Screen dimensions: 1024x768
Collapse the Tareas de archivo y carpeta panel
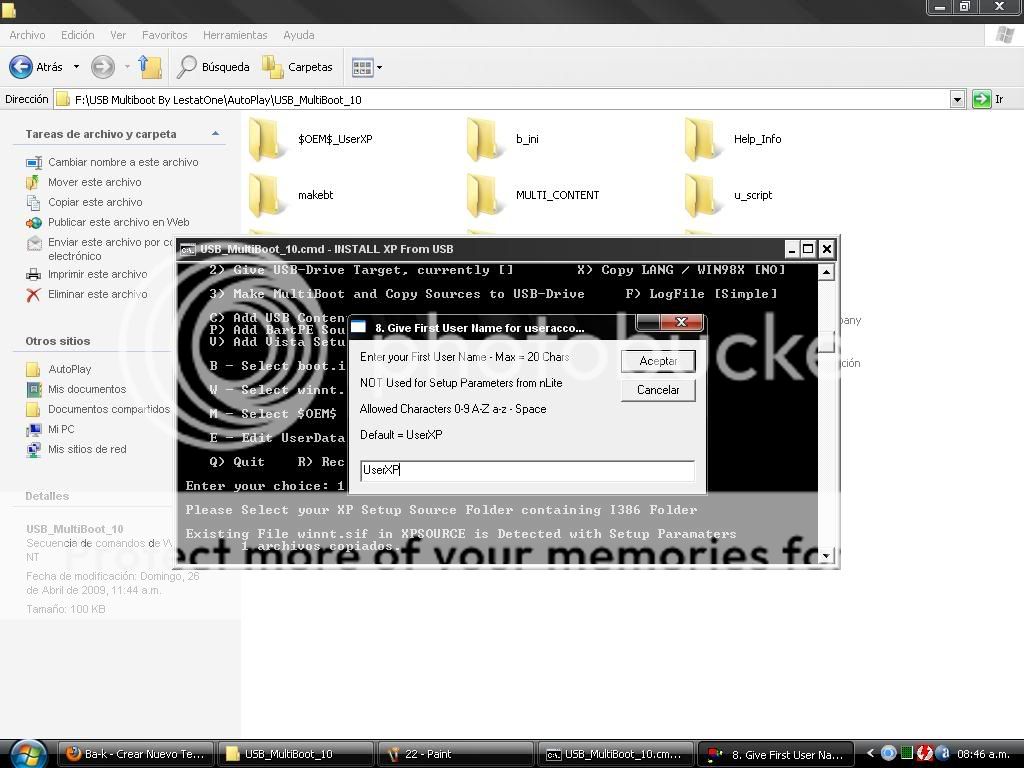tap(215, 134)
